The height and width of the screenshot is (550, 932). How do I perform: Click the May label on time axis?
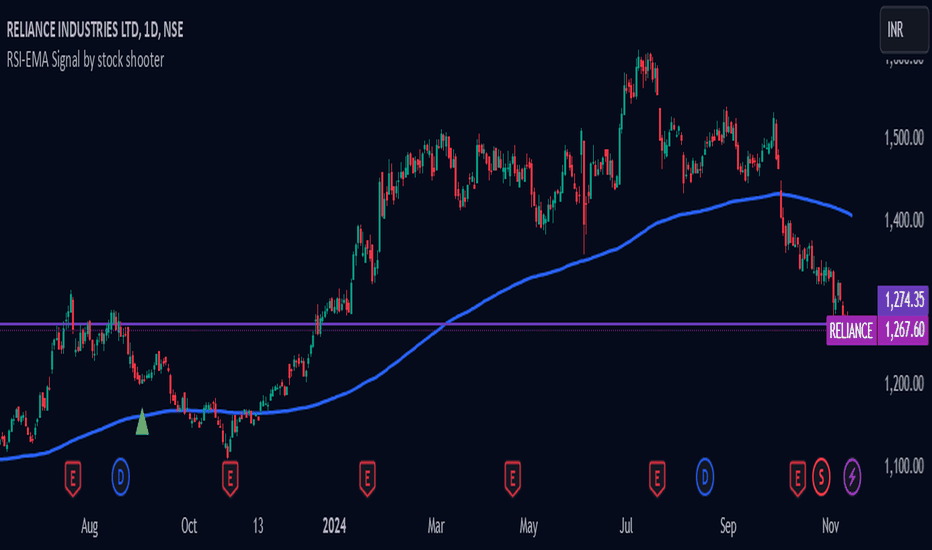(529, 527)
